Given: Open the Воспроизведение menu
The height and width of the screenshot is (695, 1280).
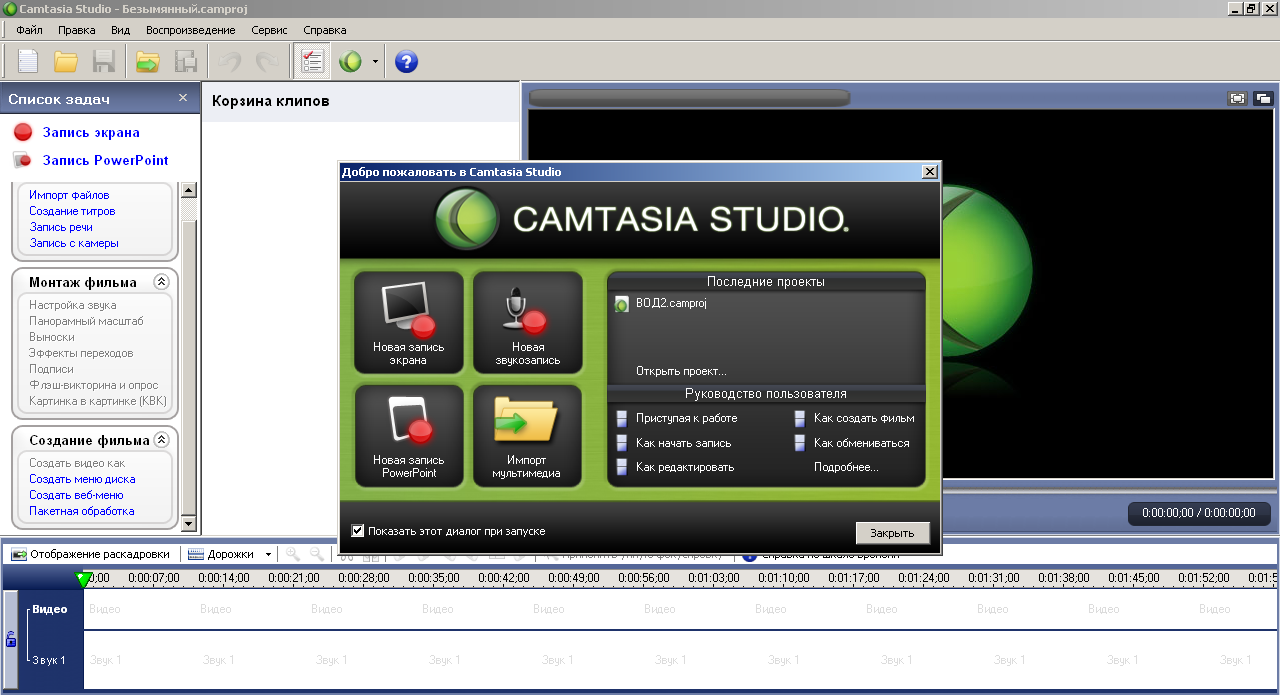Looking at the screenshot, I should (190, 30).
